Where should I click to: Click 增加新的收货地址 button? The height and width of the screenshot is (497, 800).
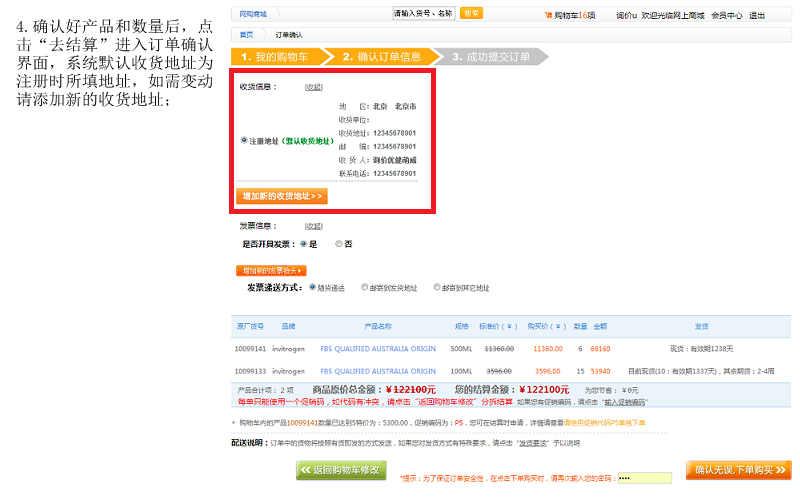[x=282, y=196]
